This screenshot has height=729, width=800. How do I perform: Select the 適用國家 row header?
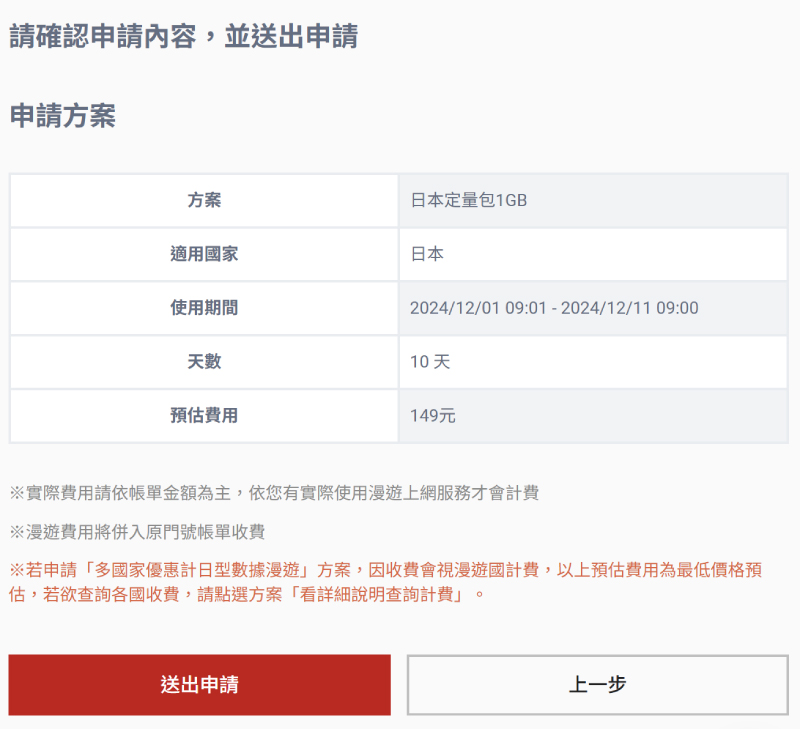[204, 254]
